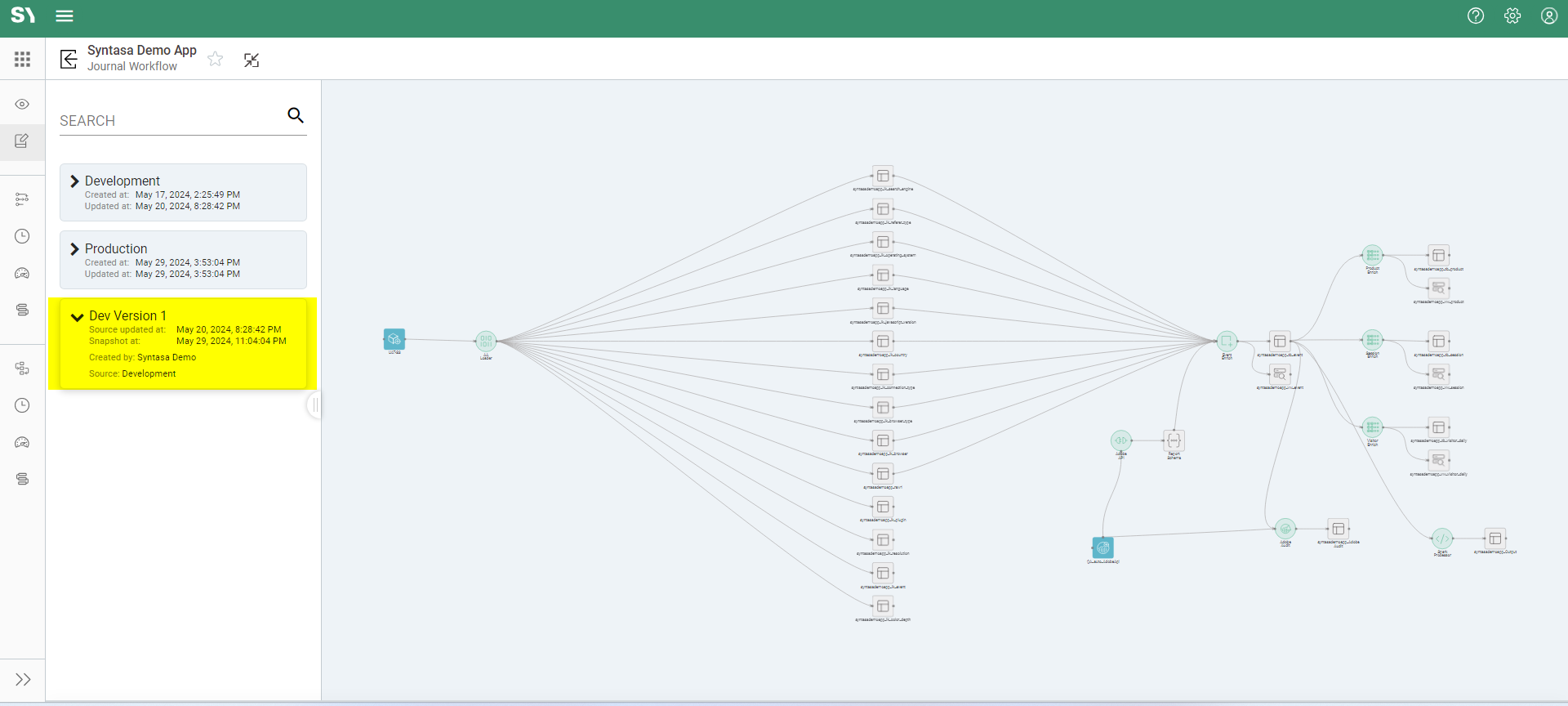
Task: Toggle the eye view mode in sidebar
Action: click(x=22, y=104)
